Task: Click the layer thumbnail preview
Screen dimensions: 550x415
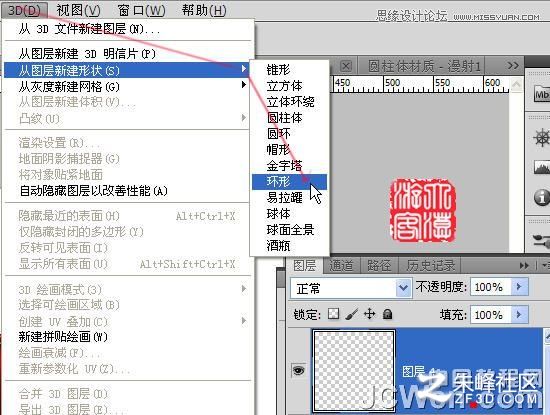Action: (x=354, y=370)
